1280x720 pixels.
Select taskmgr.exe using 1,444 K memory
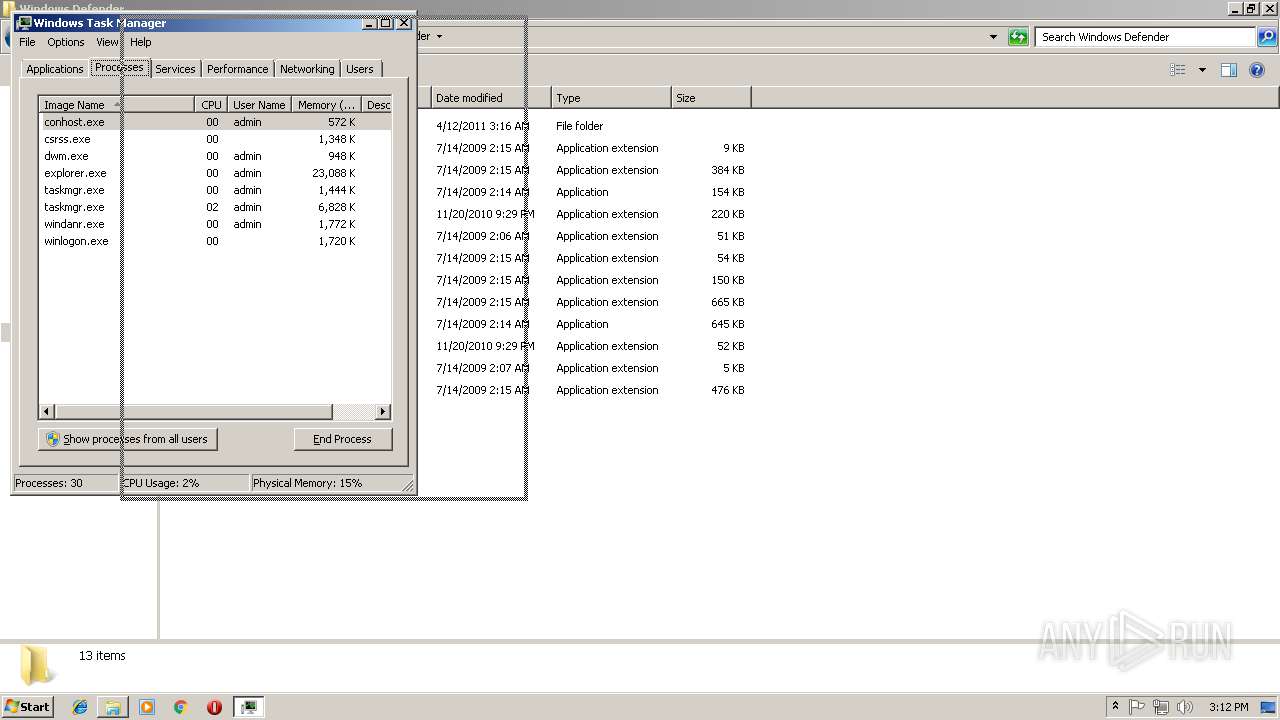[215, 190]
